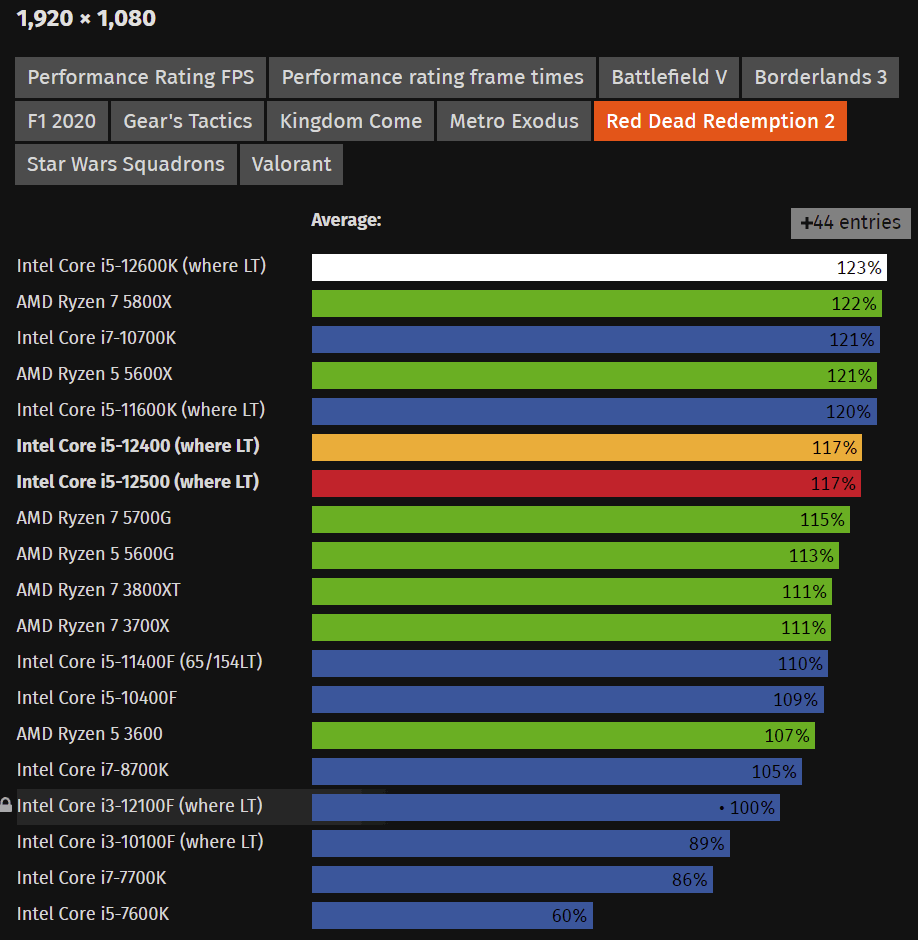This screenshot has height=940, width=918.
Task: Select the Intel Core i5-11400F (65/154LT) label
Action: click(140, 662)
